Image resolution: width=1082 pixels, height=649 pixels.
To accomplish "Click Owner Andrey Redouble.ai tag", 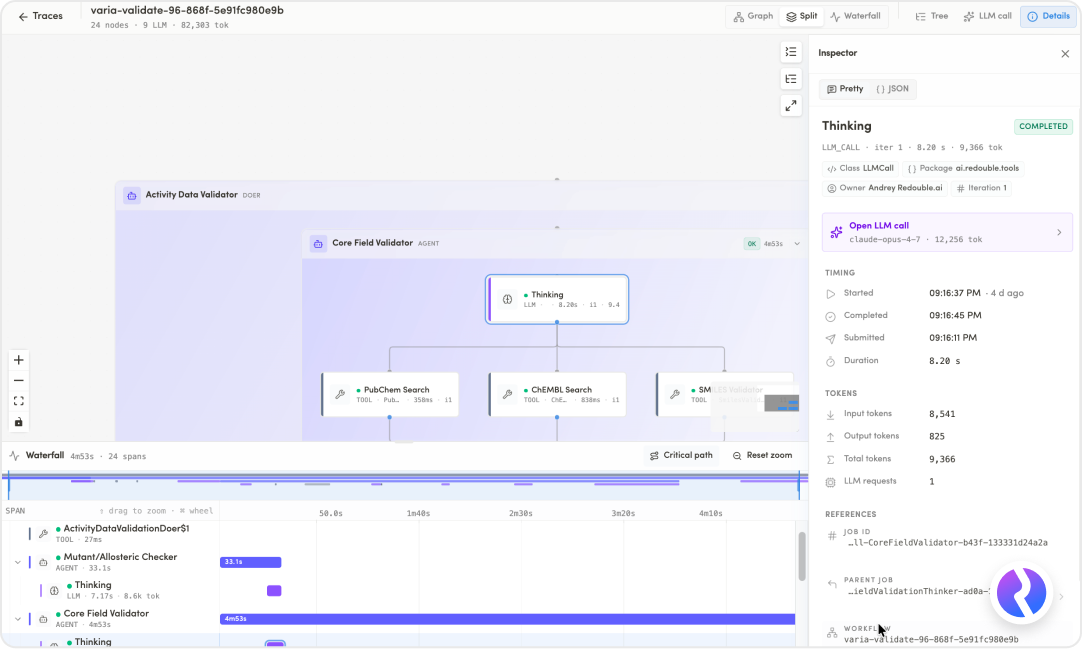I will point(885,188).
